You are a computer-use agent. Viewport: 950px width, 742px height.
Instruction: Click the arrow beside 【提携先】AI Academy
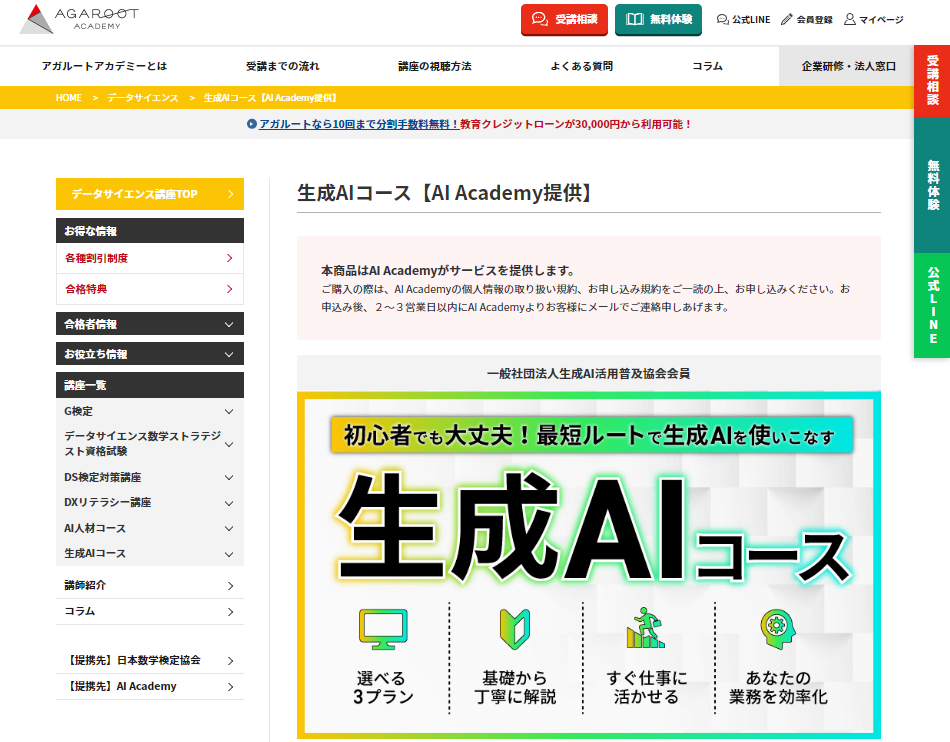pos(230,687)
